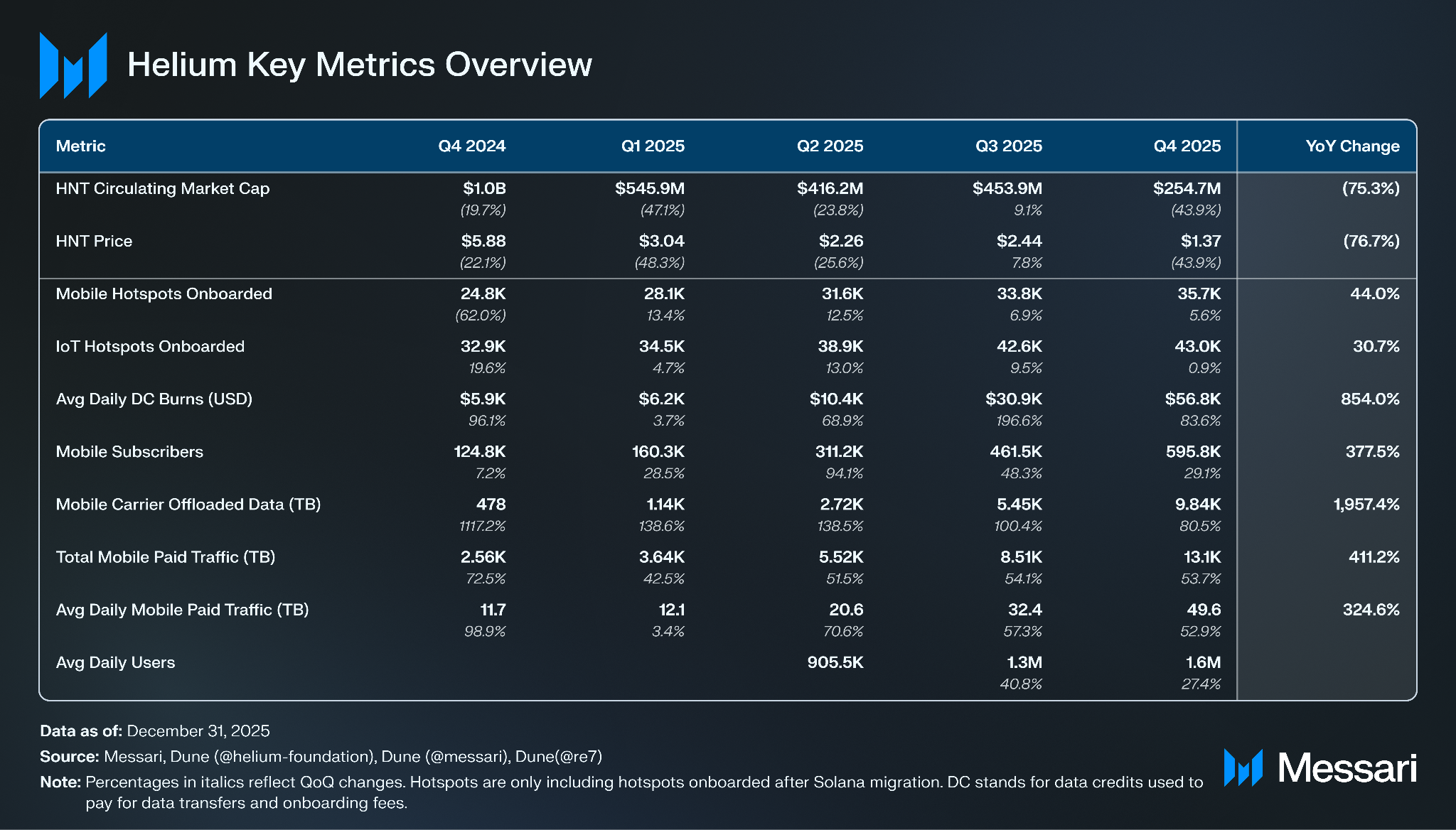The height and width of the screenshot is (830, 1456).
Task: Click the Helium Key Metrics Overview title
Action: (x=359, y=65)
